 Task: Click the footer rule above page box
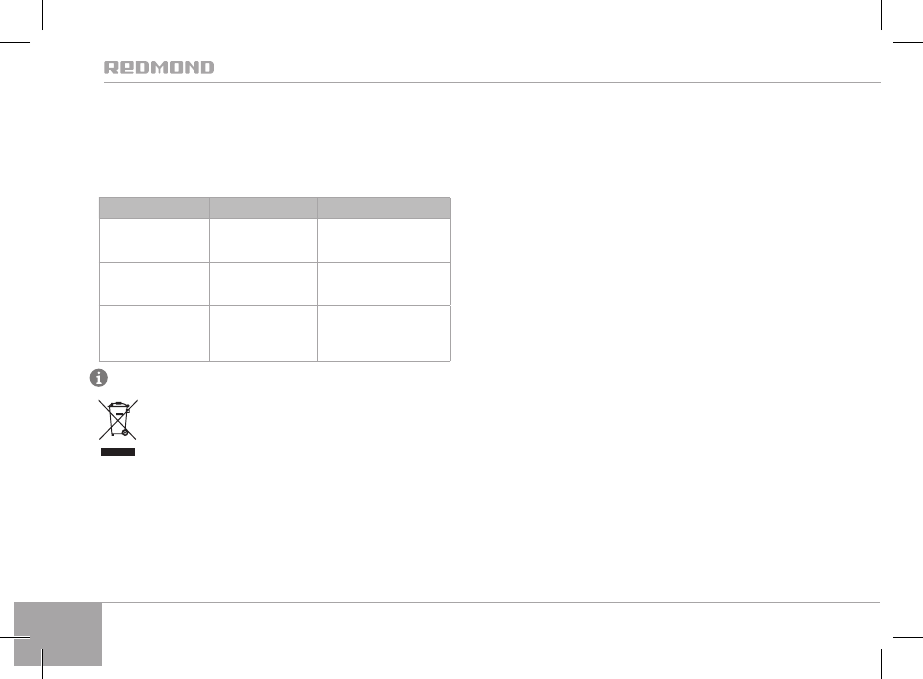tap(490, 602)
